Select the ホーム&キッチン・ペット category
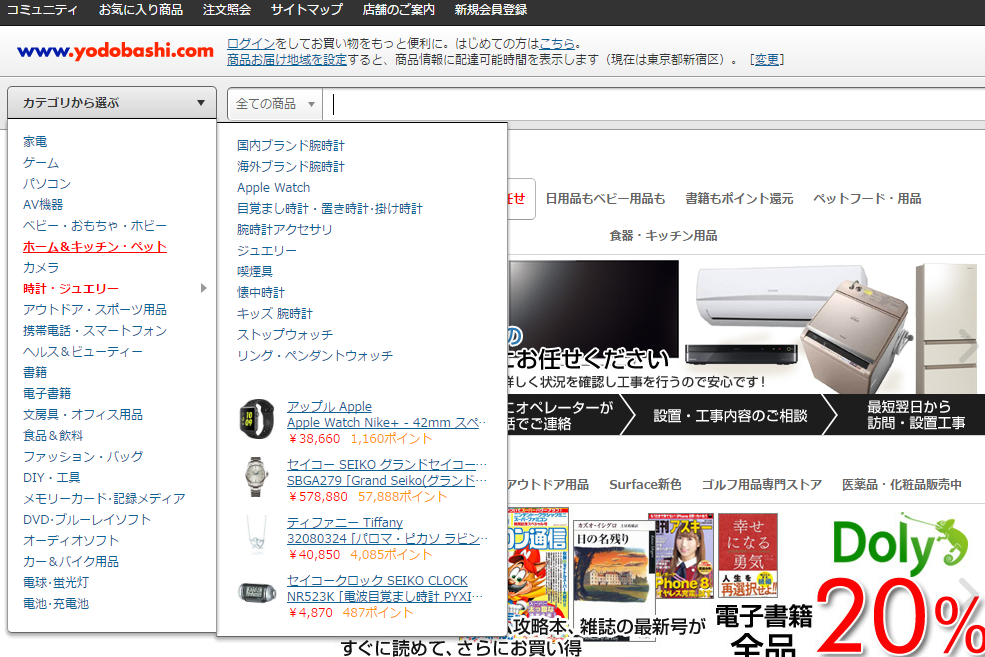The image size is (985, 657). [95, 246]
